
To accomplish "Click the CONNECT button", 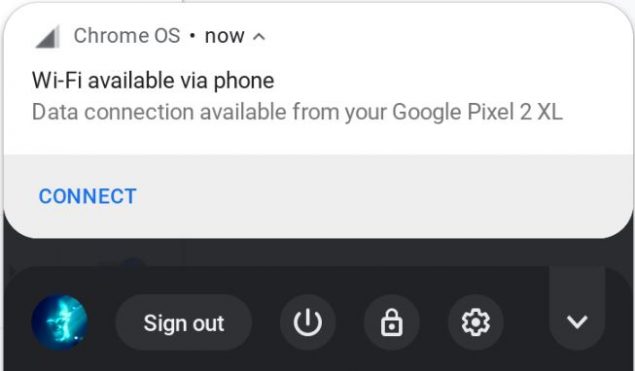I will (x=87, y=197).
